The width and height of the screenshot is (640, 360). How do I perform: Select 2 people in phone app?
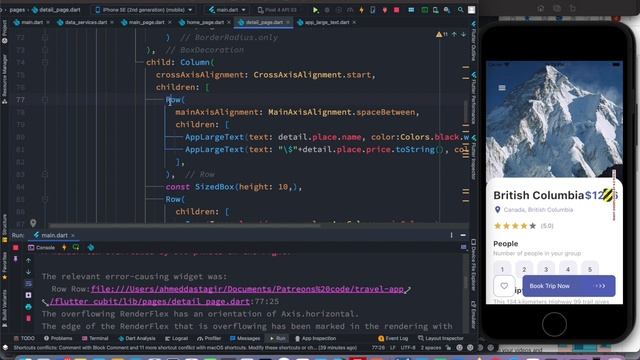(x=524, y=269)
